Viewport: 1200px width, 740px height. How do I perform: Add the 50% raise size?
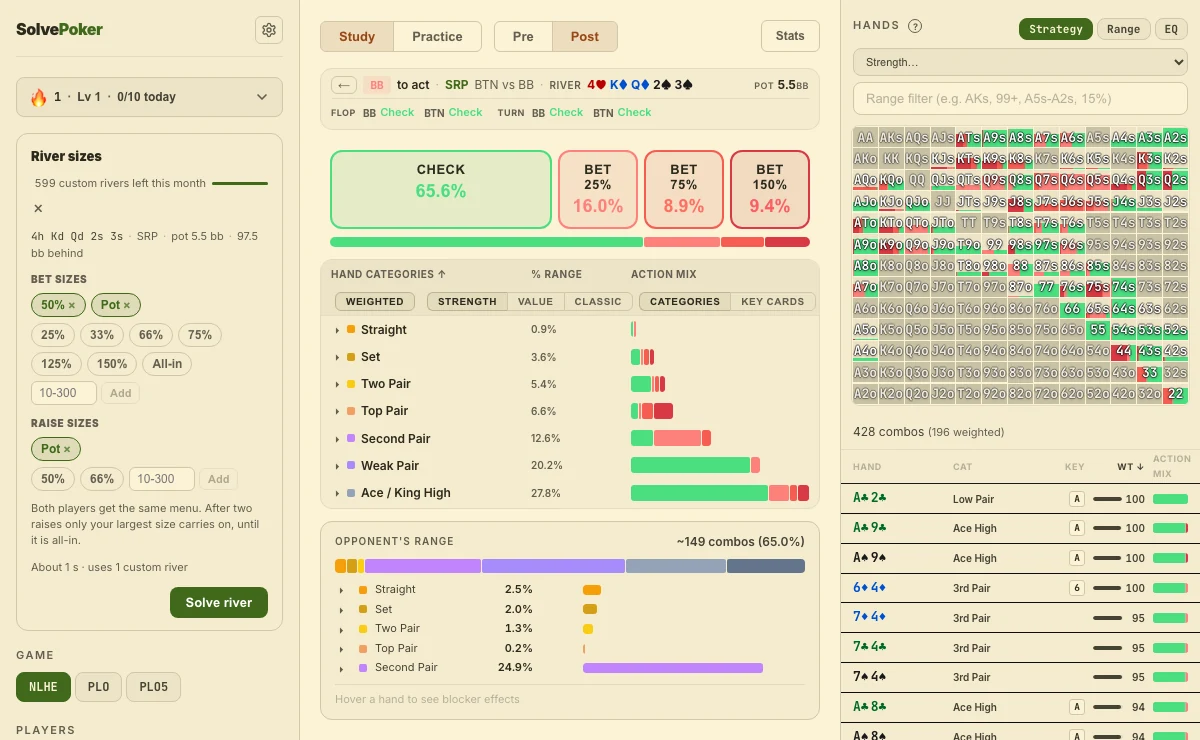pos(53,479)
